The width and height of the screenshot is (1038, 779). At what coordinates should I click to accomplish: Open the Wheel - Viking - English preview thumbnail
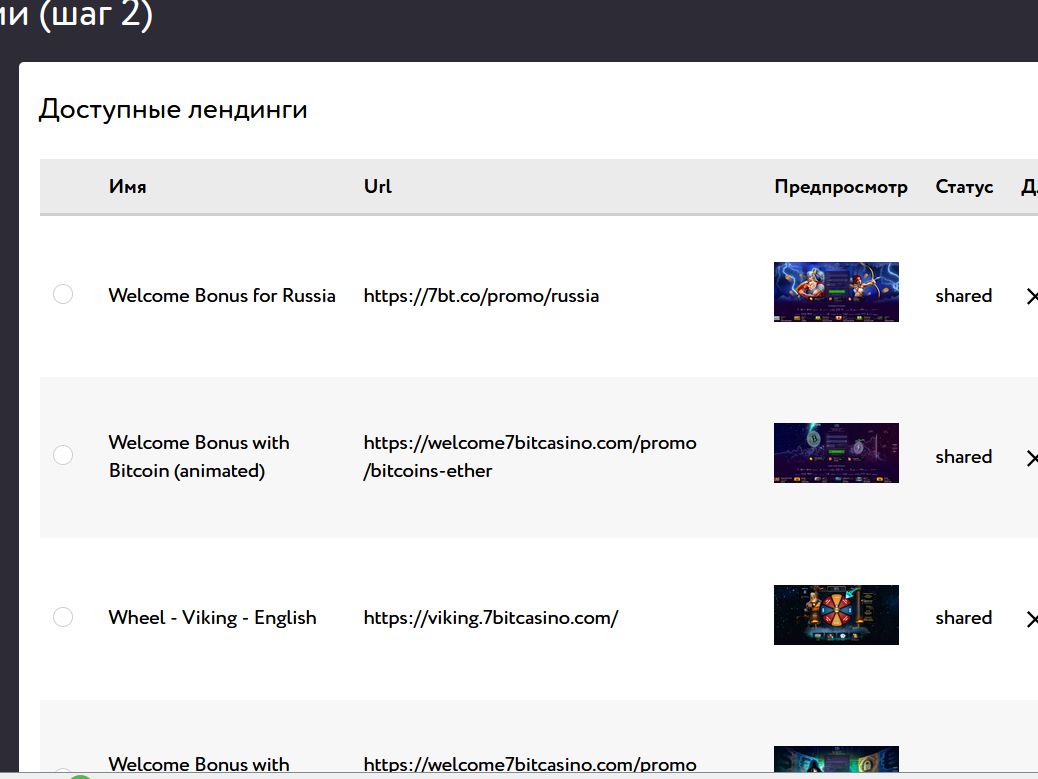(x=836, y=615)
